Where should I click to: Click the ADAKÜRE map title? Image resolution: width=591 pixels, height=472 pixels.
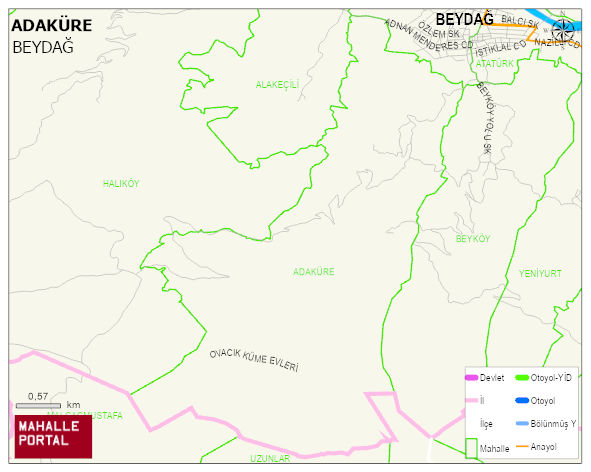pyautogui.click(x=52, y=26)
